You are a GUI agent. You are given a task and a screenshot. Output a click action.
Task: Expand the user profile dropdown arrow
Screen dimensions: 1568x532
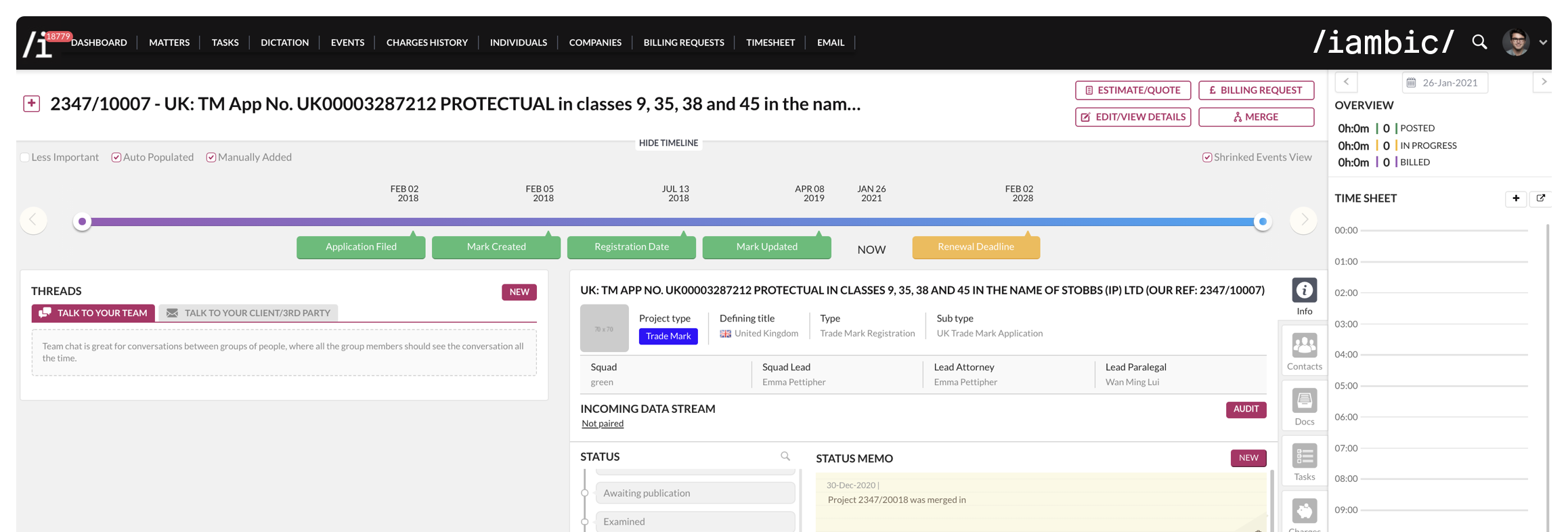[x=1543, y=42]
